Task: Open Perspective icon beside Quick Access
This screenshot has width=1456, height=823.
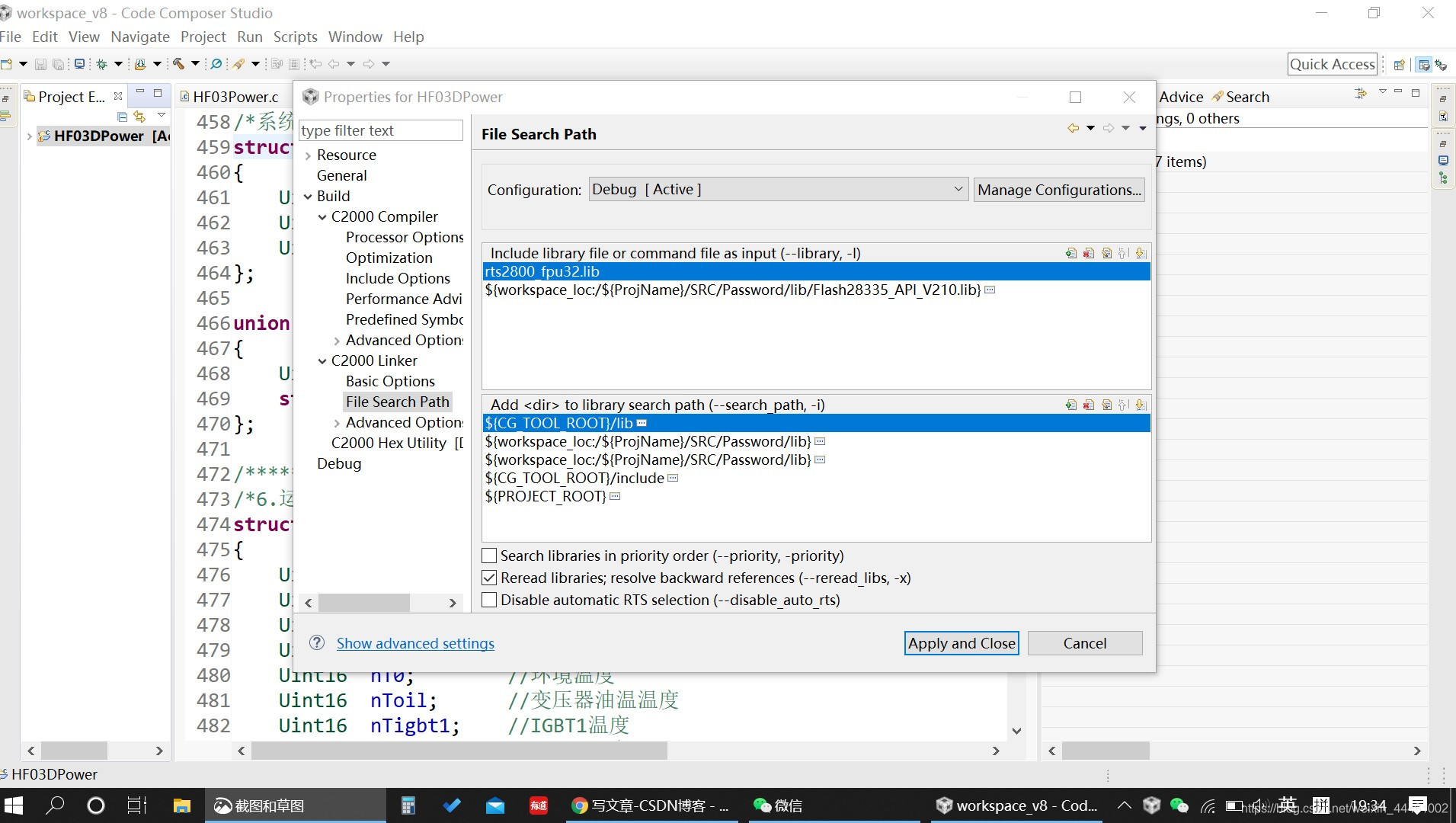Action: click(x=1399, y=65)
